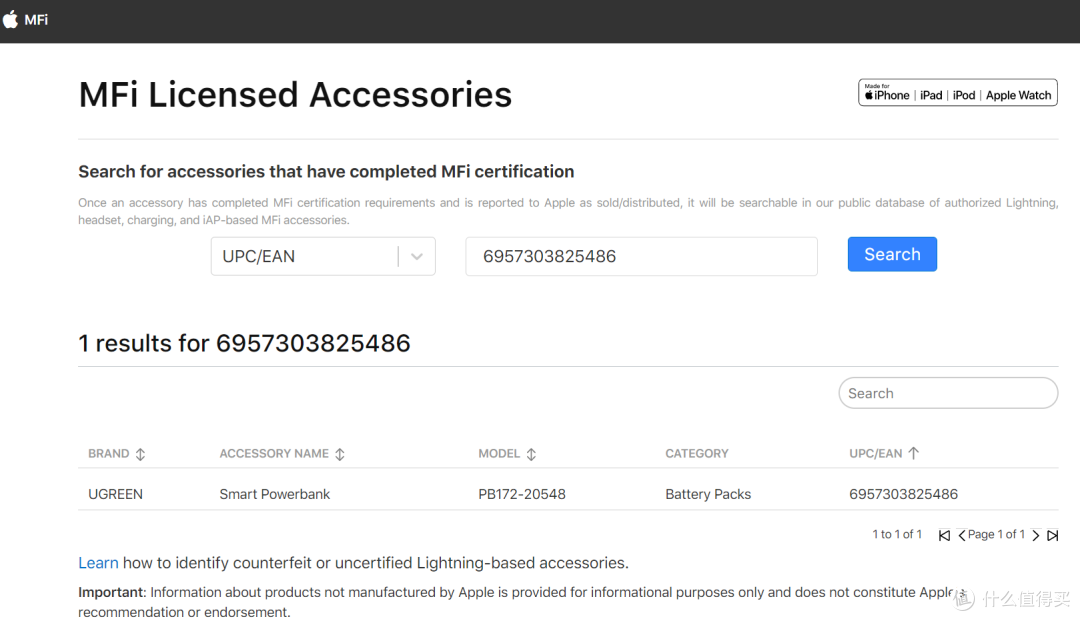Go to previous results page
1080x621 pixels.
coord(962,536)
